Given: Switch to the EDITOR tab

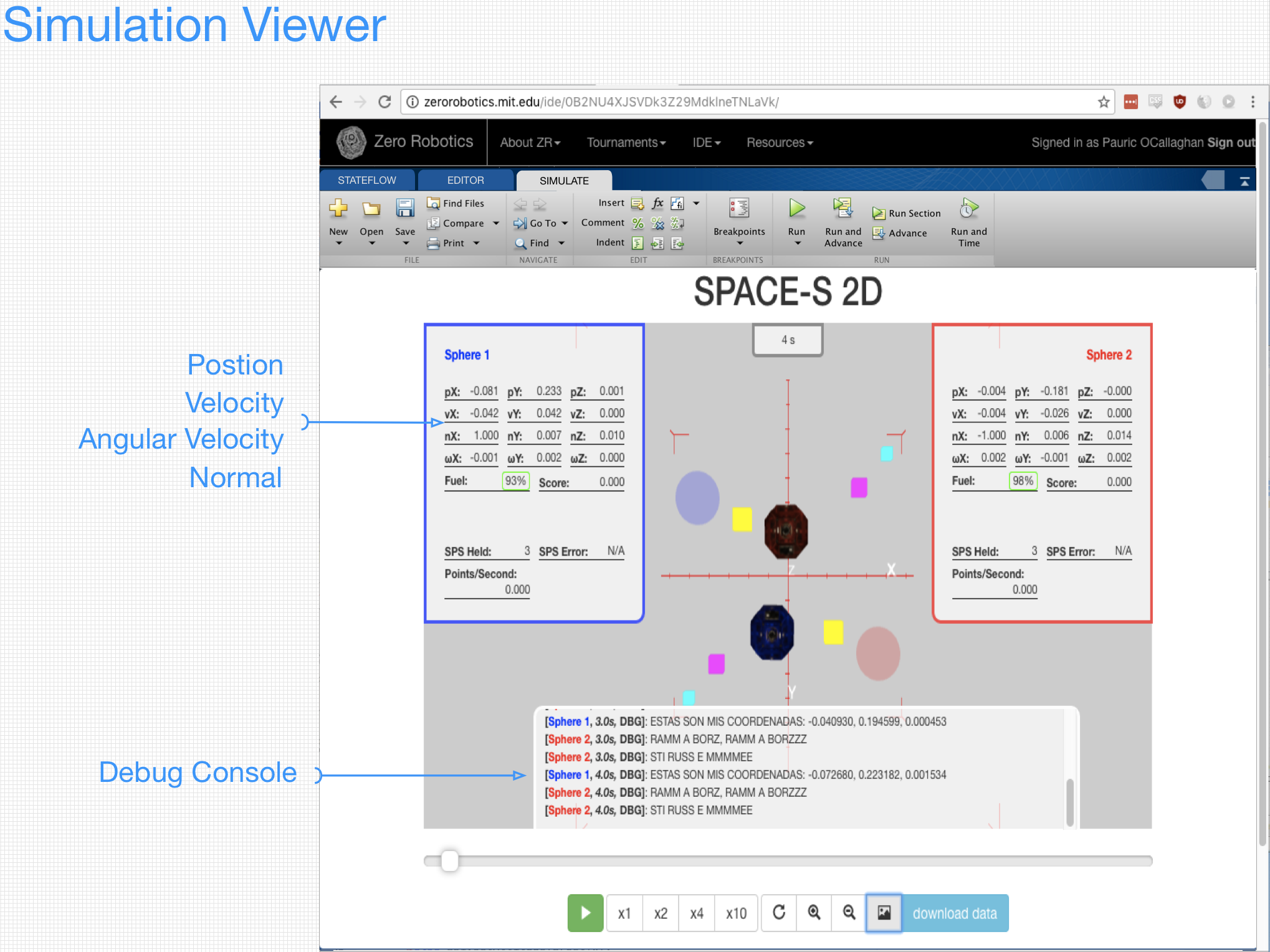Looking at the screenshot, I should point(465,180).
